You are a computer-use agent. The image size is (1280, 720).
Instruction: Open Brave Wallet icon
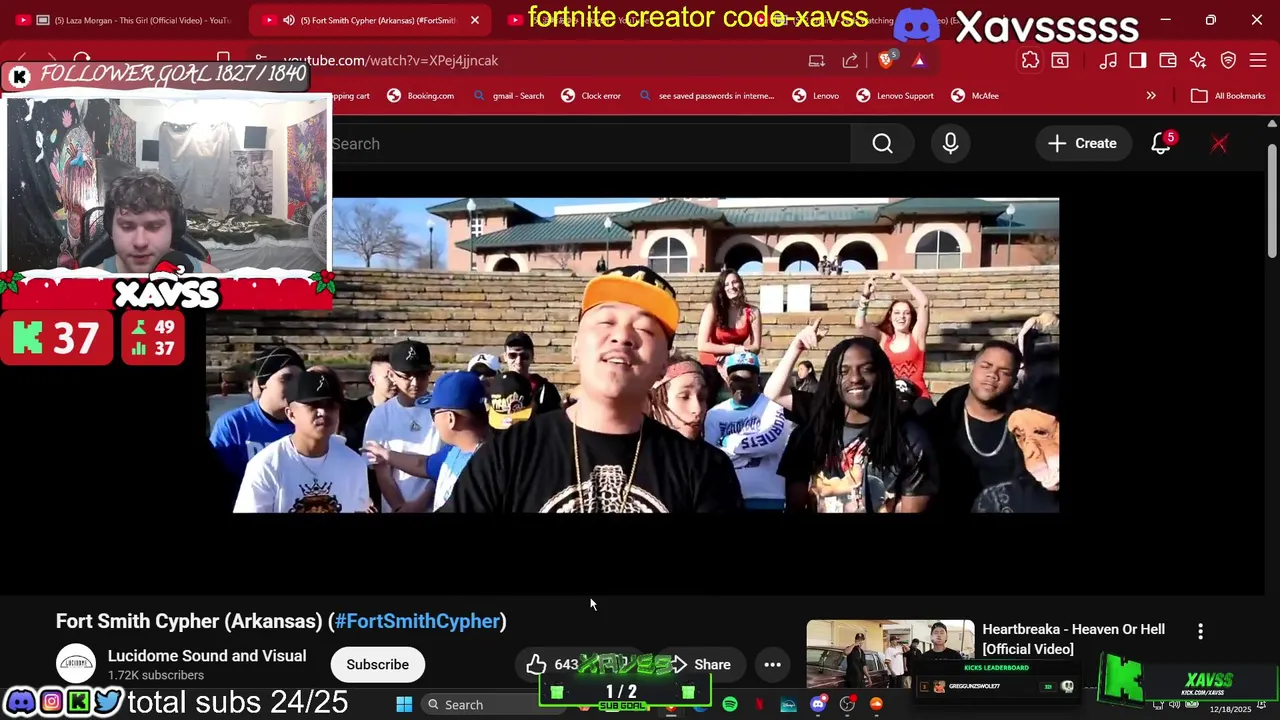[x=1168, y=60]
